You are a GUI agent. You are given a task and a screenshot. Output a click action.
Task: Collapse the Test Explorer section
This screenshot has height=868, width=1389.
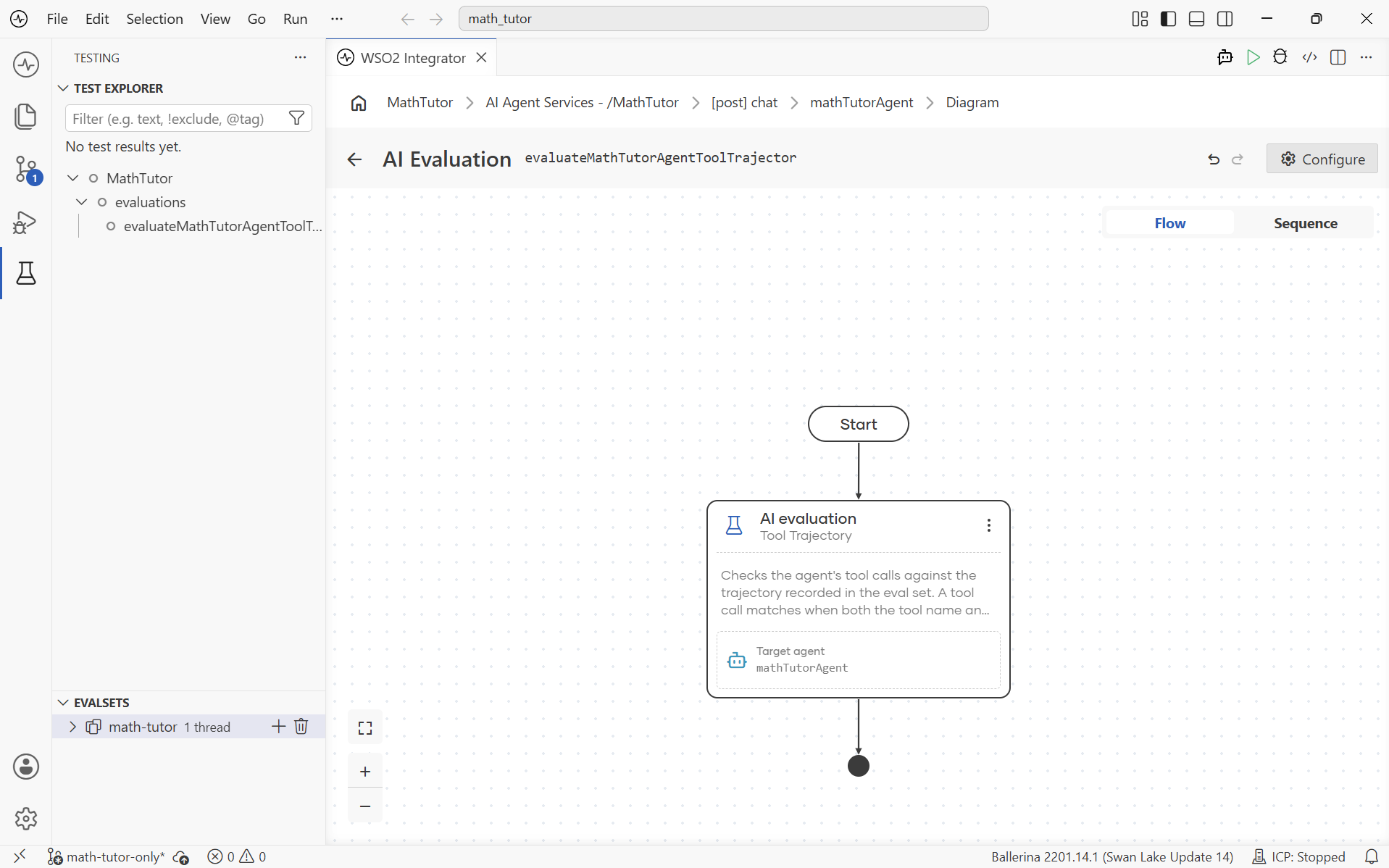tap(63, 88)
